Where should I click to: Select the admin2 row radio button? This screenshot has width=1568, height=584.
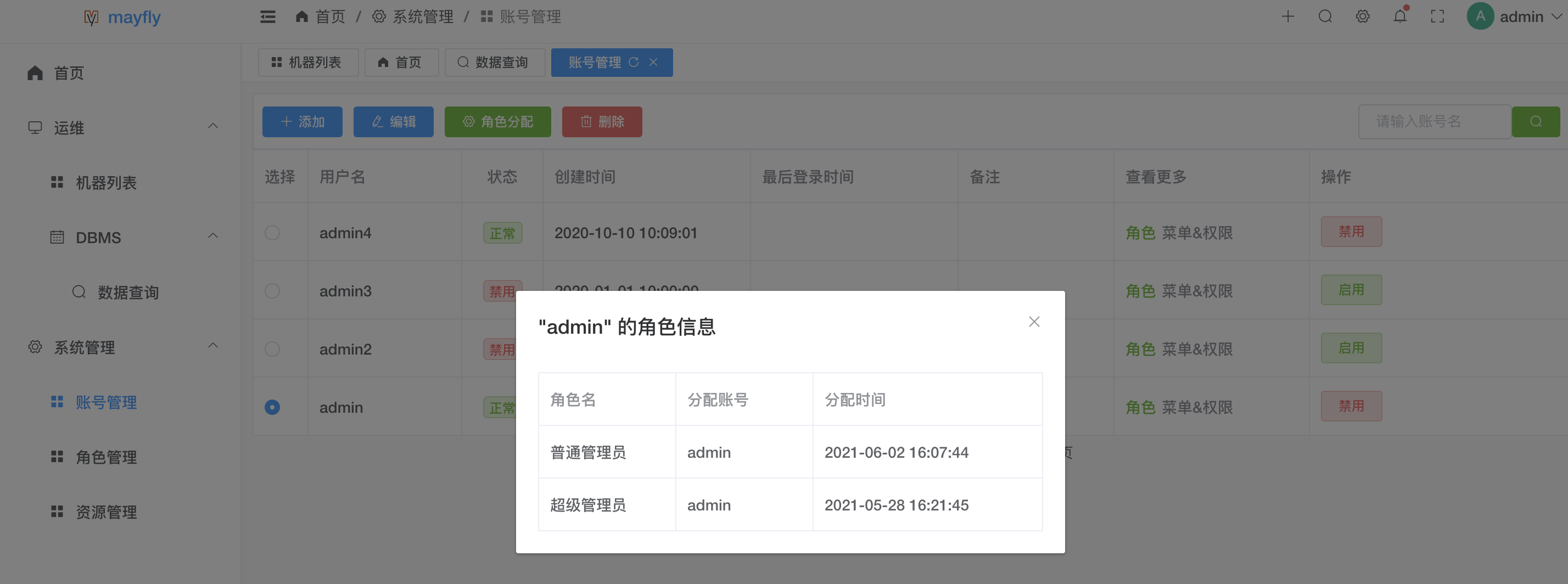pyautogui.click(x=272, y=349)
